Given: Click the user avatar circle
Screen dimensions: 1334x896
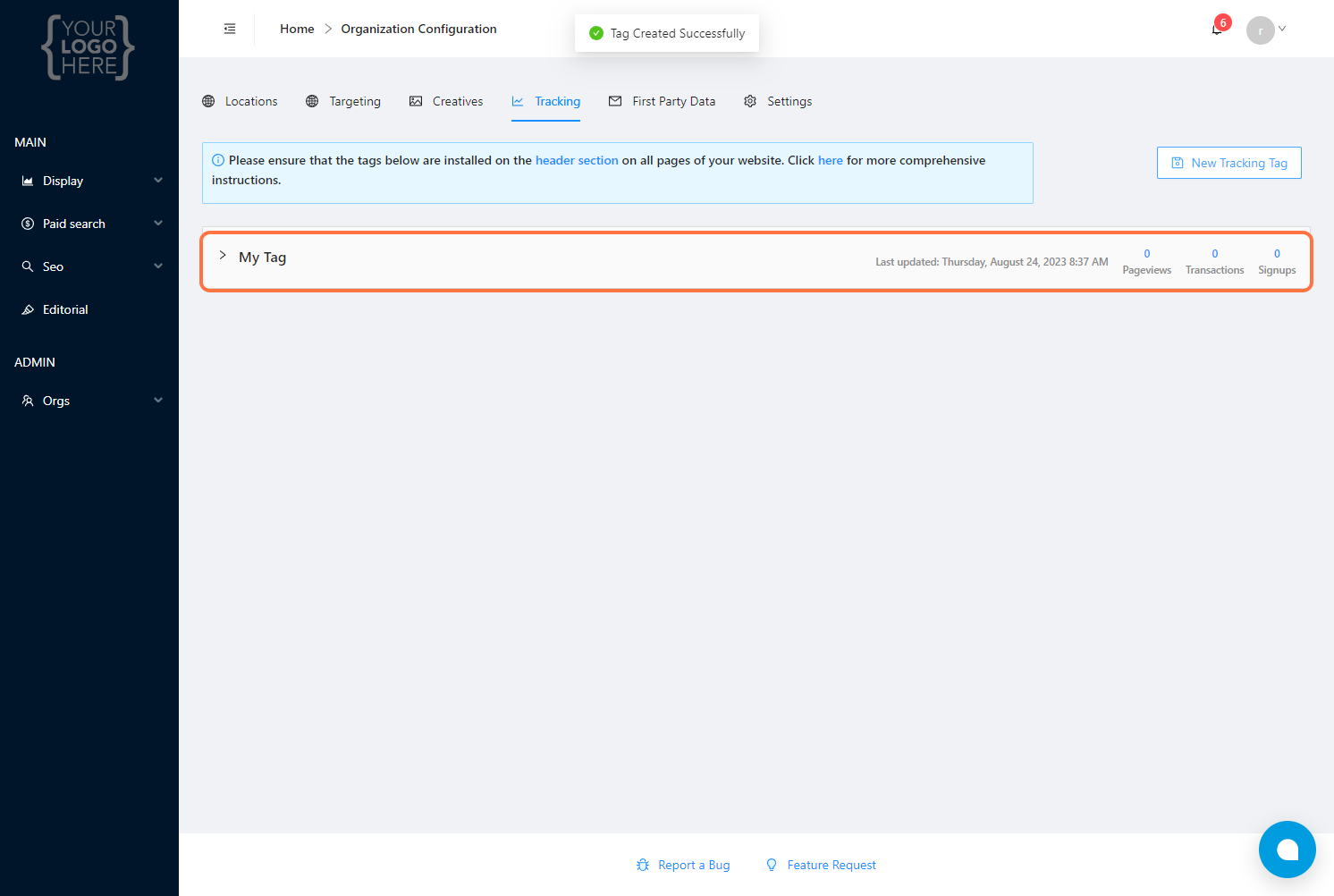Looking at the screenshot, I should (1260, 30).
